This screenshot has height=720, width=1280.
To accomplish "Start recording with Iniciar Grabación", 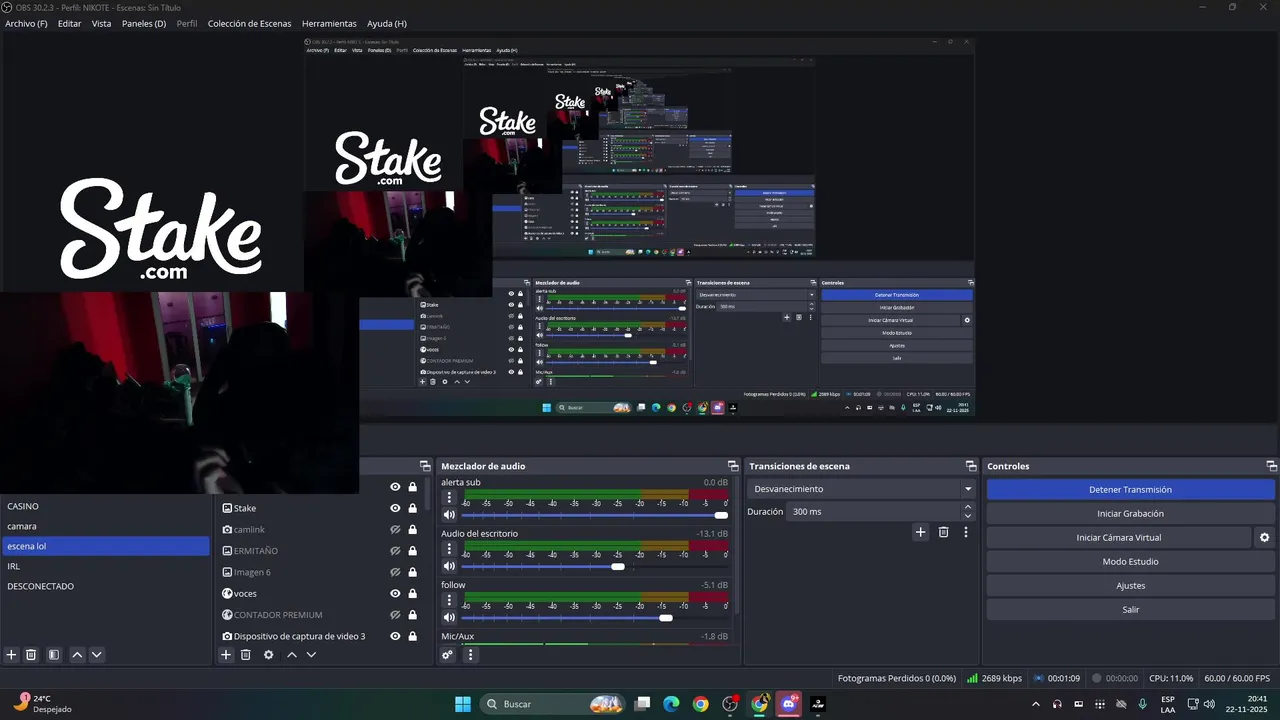I will point(1130,514).
